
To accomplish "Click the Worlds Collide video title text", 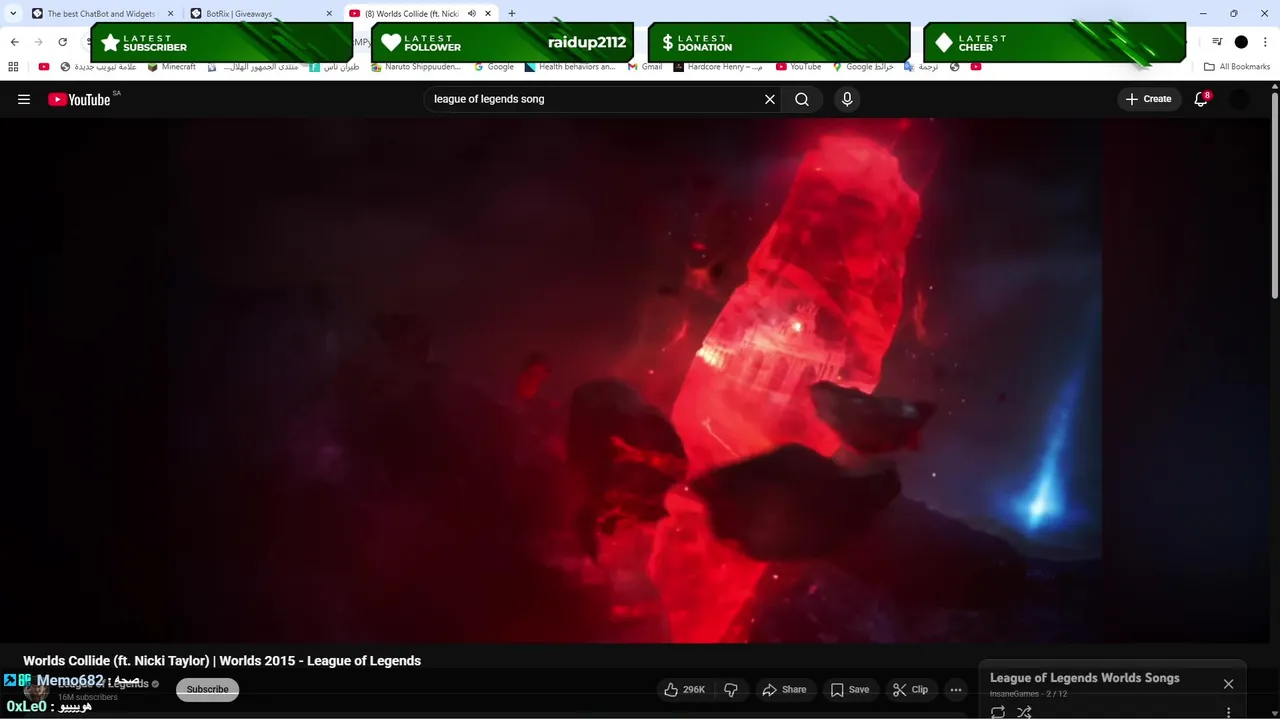I will pyautogui.click(x=222, y=661).
